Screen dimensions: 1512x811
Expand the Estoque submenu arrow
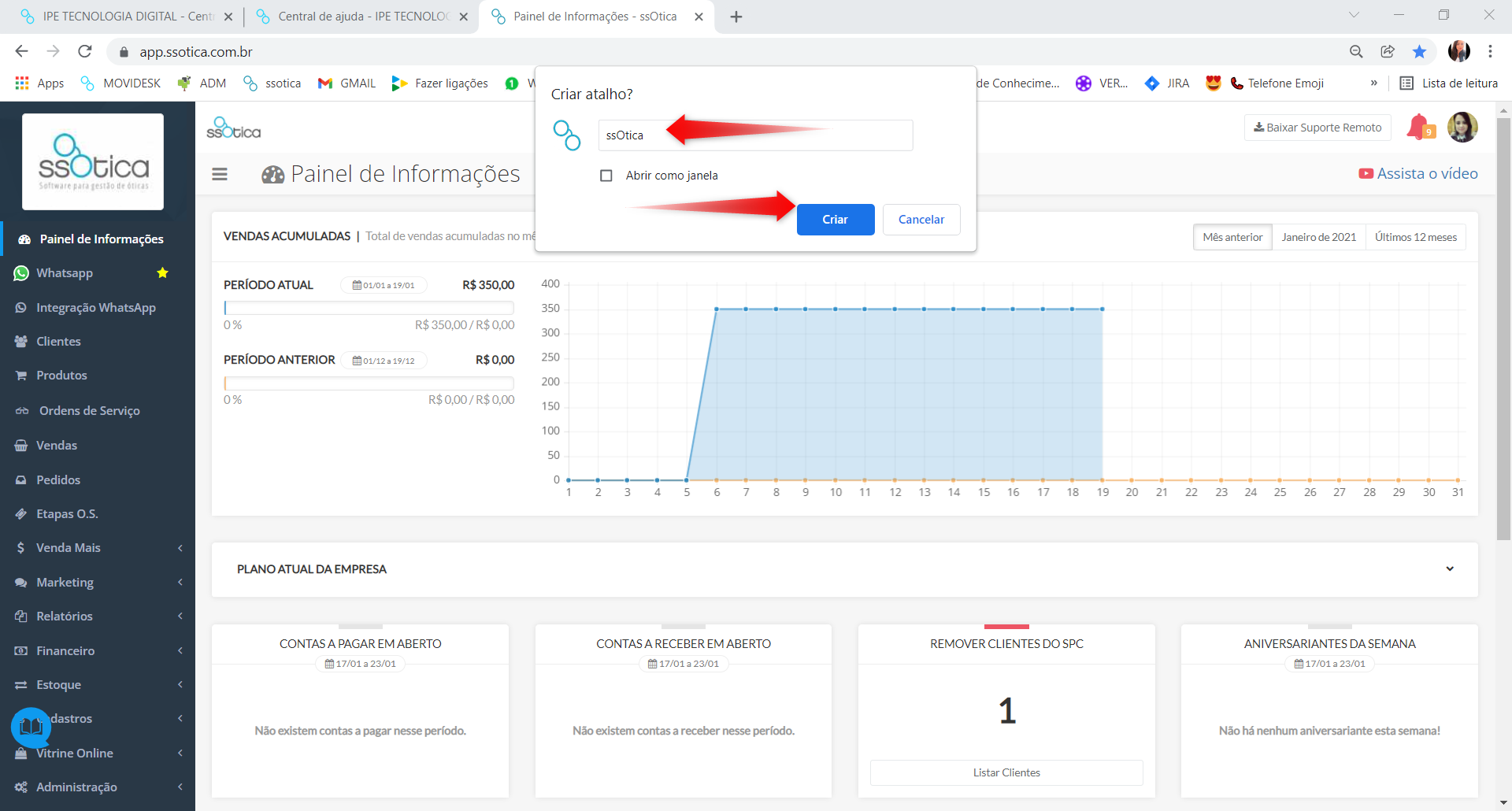(x=180, y=685)
